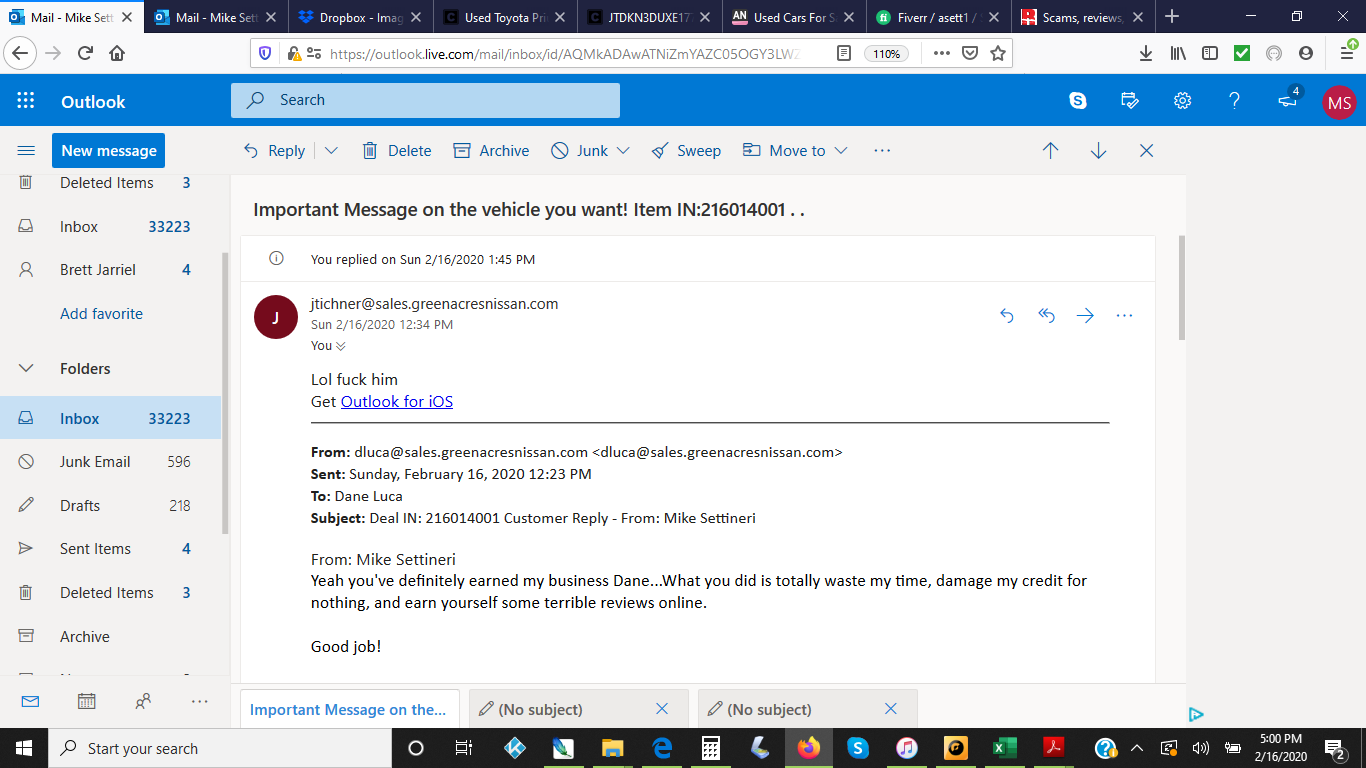Open a new Firefox tab
The width and height of the screenshot is (1366, 768).
1172,17
